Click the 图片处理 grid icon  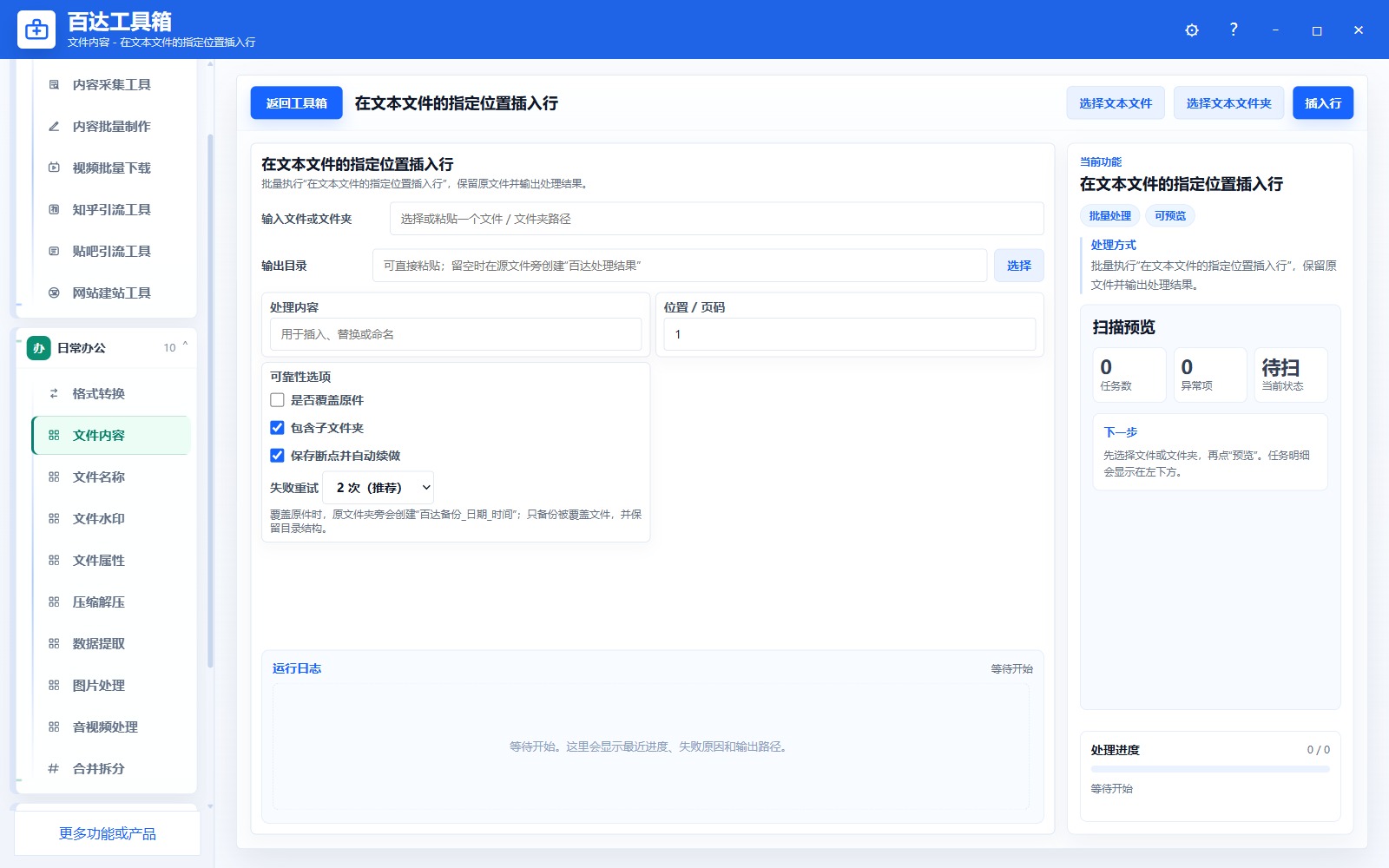pyautogui.click(x=54, y=686)
